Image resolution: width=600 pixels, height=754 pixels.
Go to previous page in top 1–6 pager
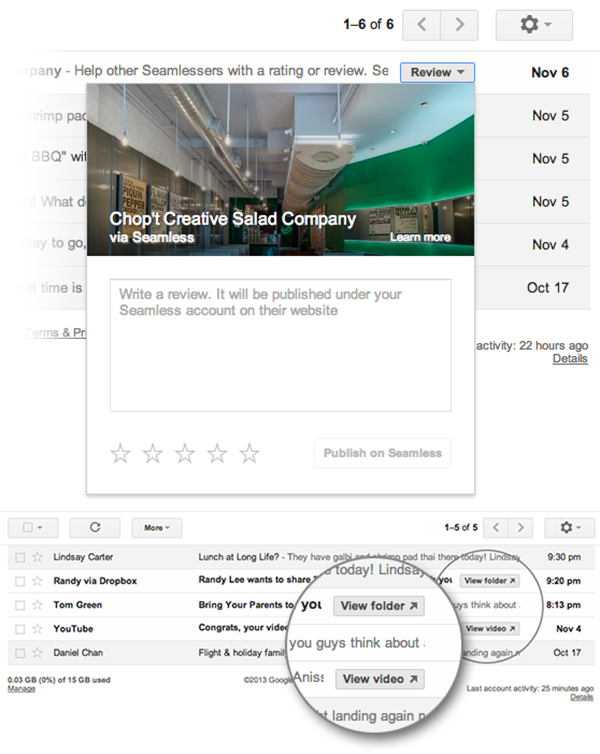[421, 25]
